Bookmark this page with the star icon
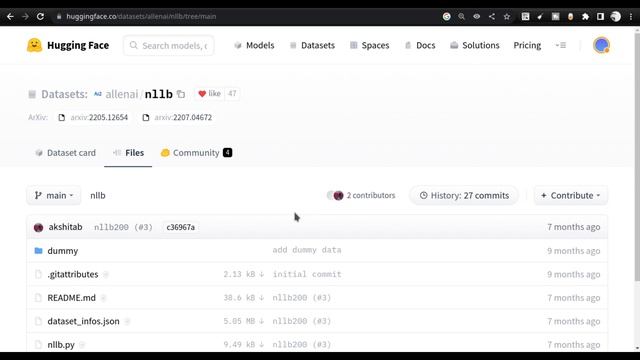 click(507, 16)
